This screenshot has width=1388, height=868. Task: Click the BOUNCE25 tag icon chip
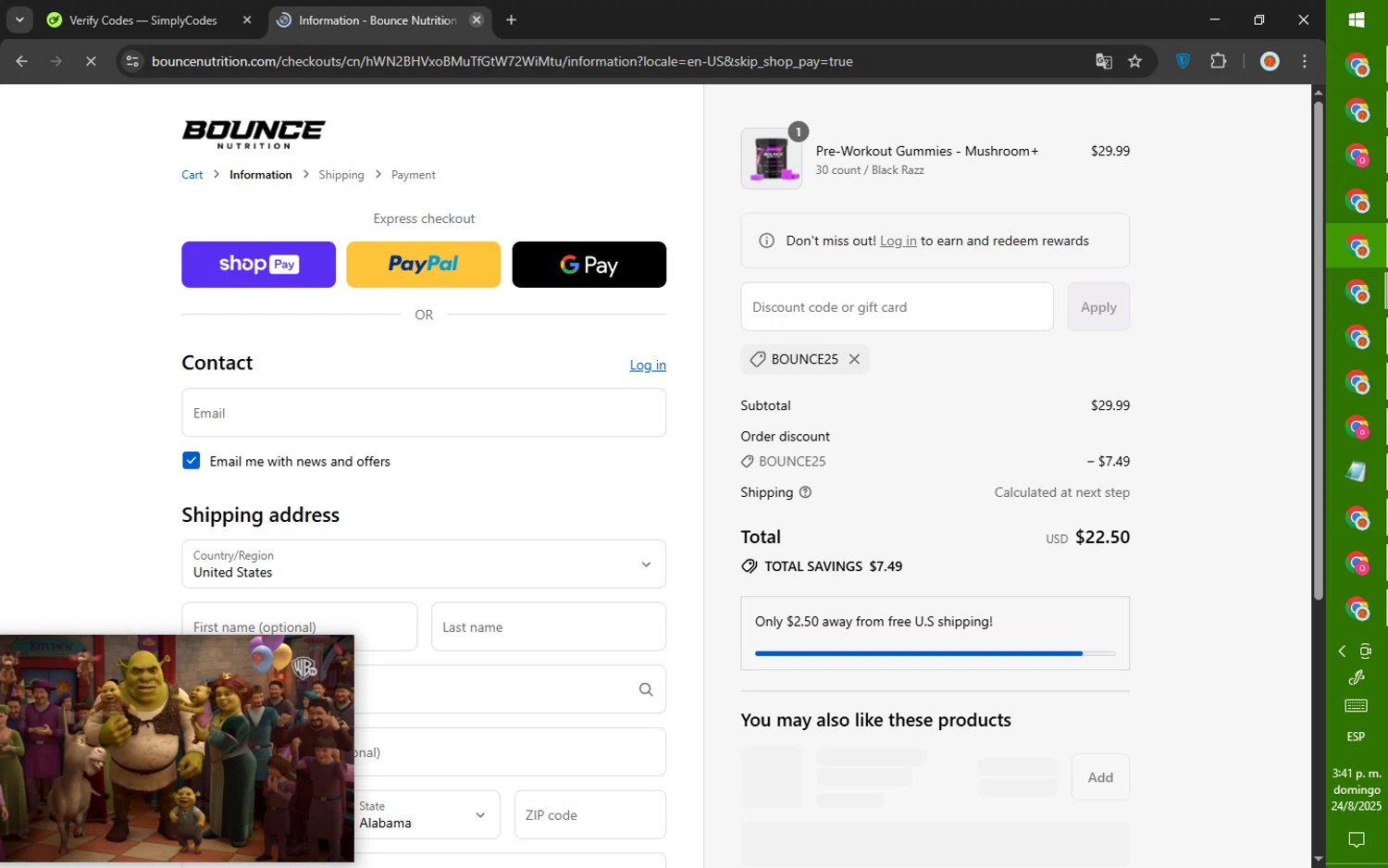758,359
